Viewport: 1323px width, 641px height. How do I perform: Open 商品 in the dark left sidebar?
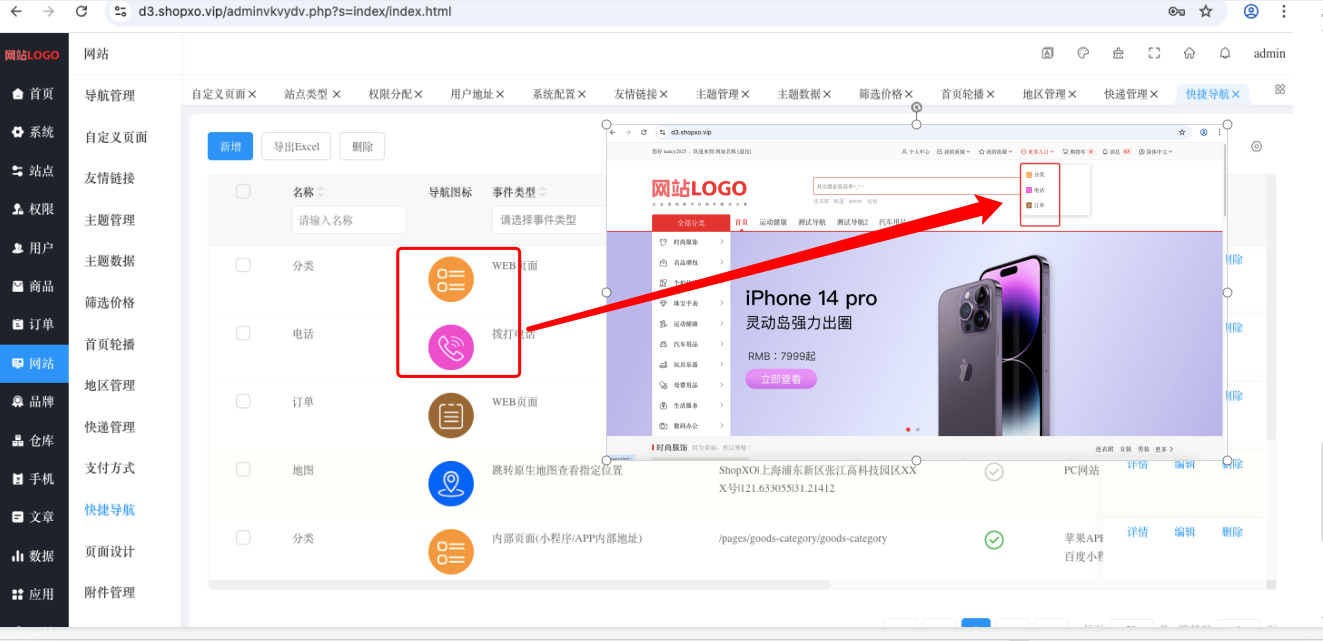click(x=34, y=286)
